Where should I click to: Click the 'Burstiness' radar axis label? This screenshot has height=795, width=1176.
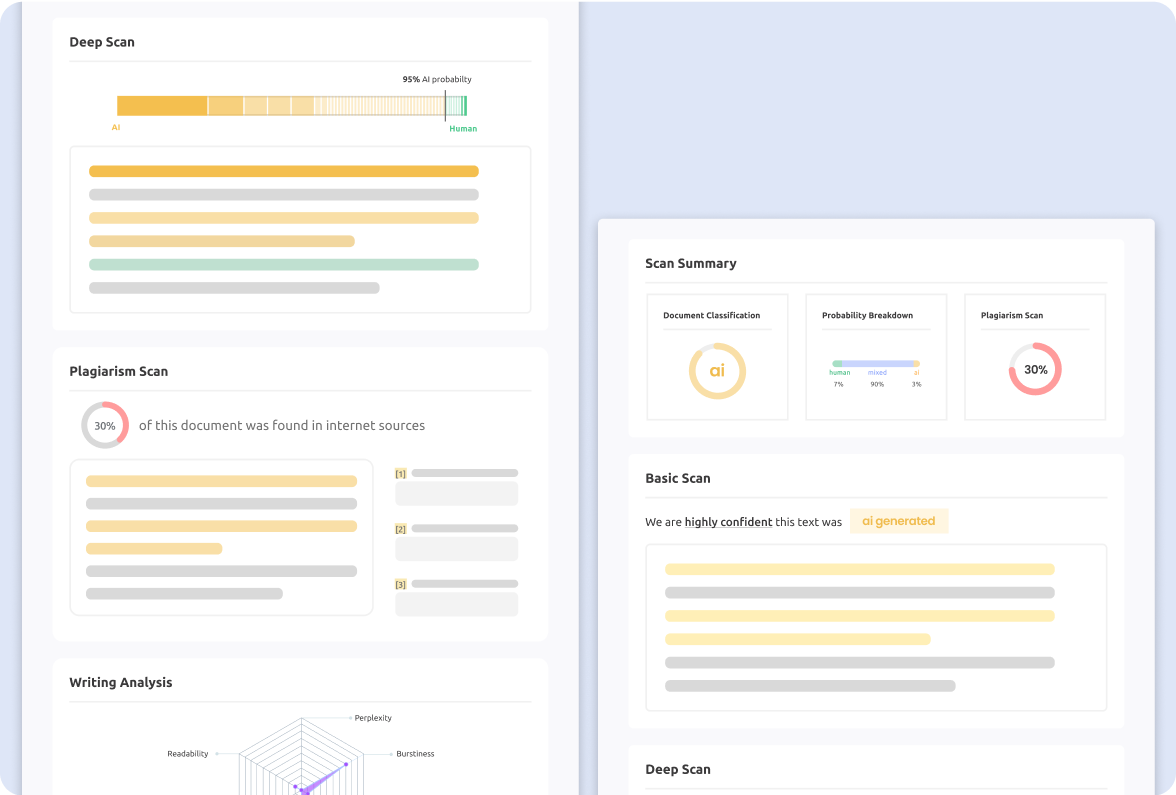pyautogui.click(x=415, y=754)
